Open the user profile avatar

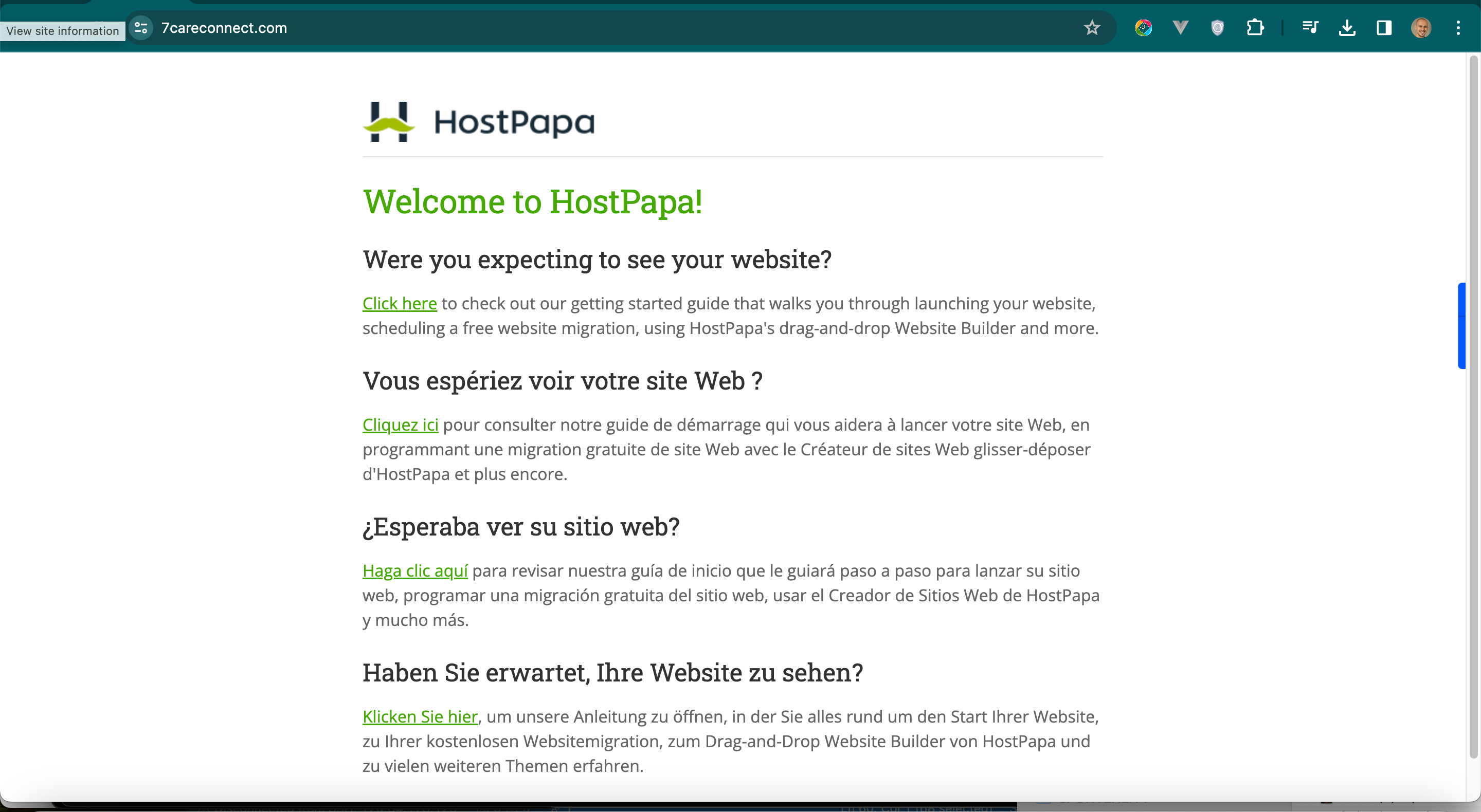coord(1421,28)
